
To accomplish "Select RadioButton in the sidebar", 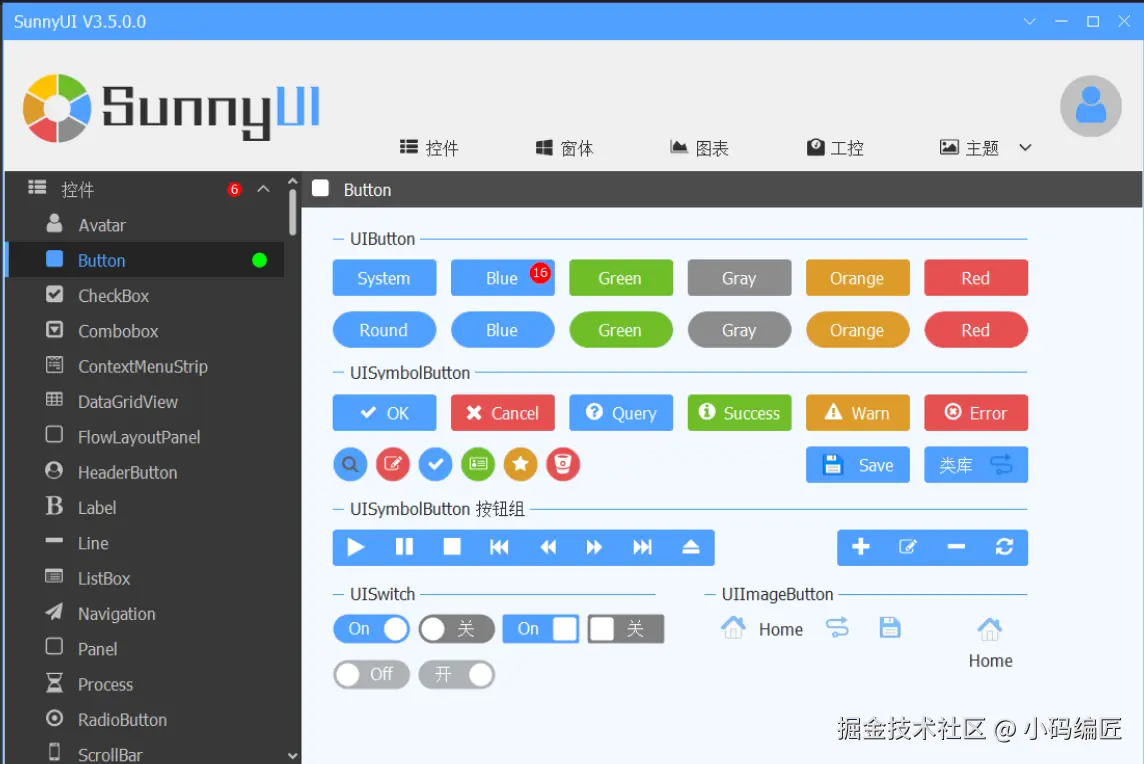I will click(x=144, y=719).
